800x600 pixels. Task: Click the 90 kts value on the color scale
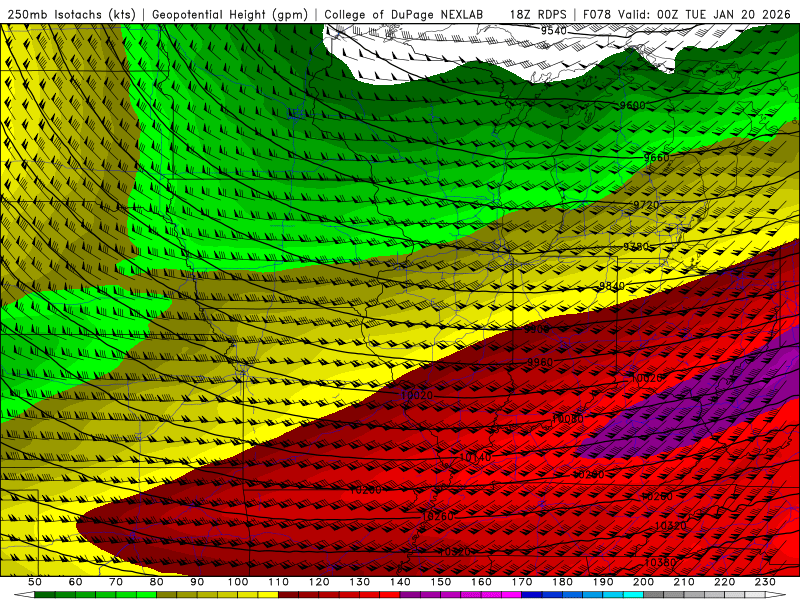(x=197, y=582)
